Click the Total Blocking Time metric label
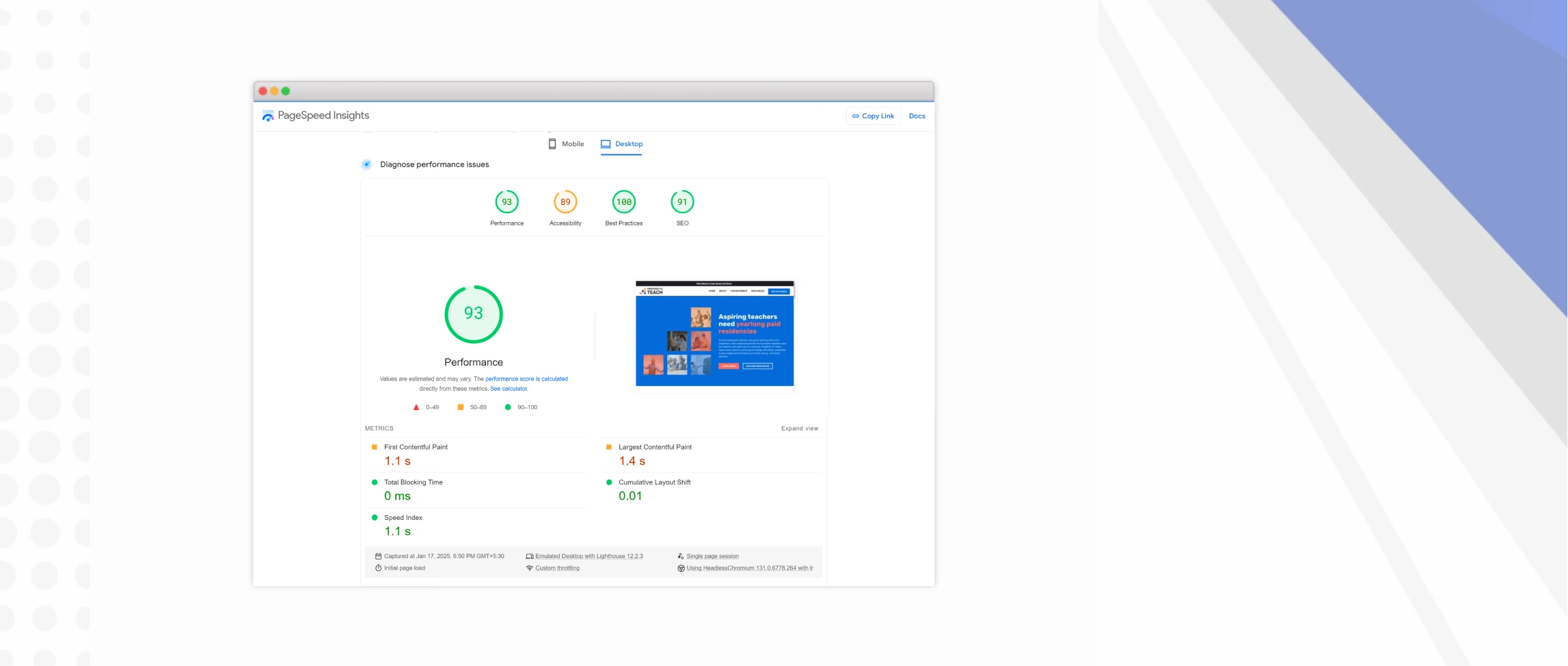Image resolution: width=1568 pixels, height=666 pixels. click(x=413, y=482)
